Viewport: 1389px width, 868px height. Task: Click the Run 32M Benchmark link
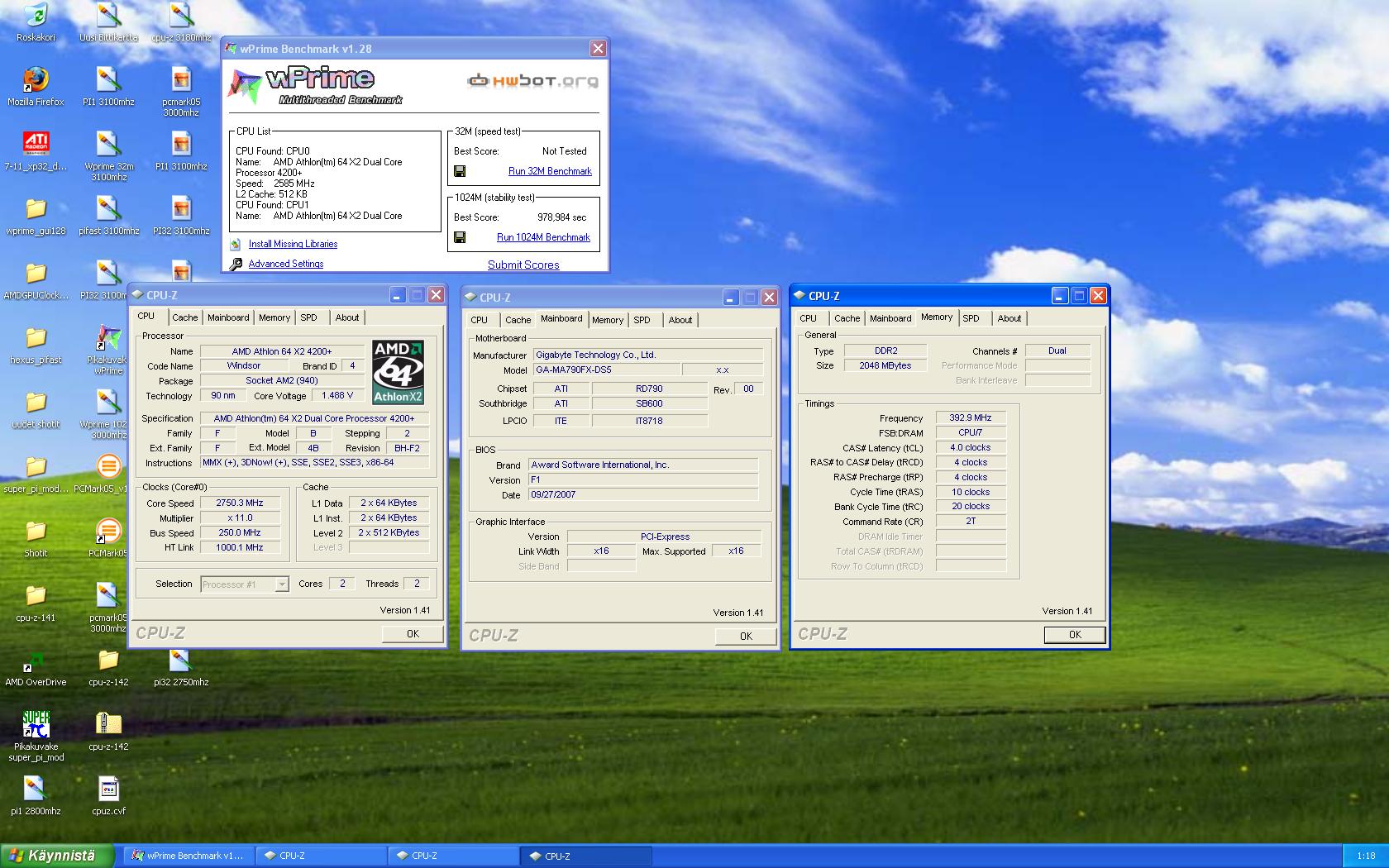(x=550, y=171)
